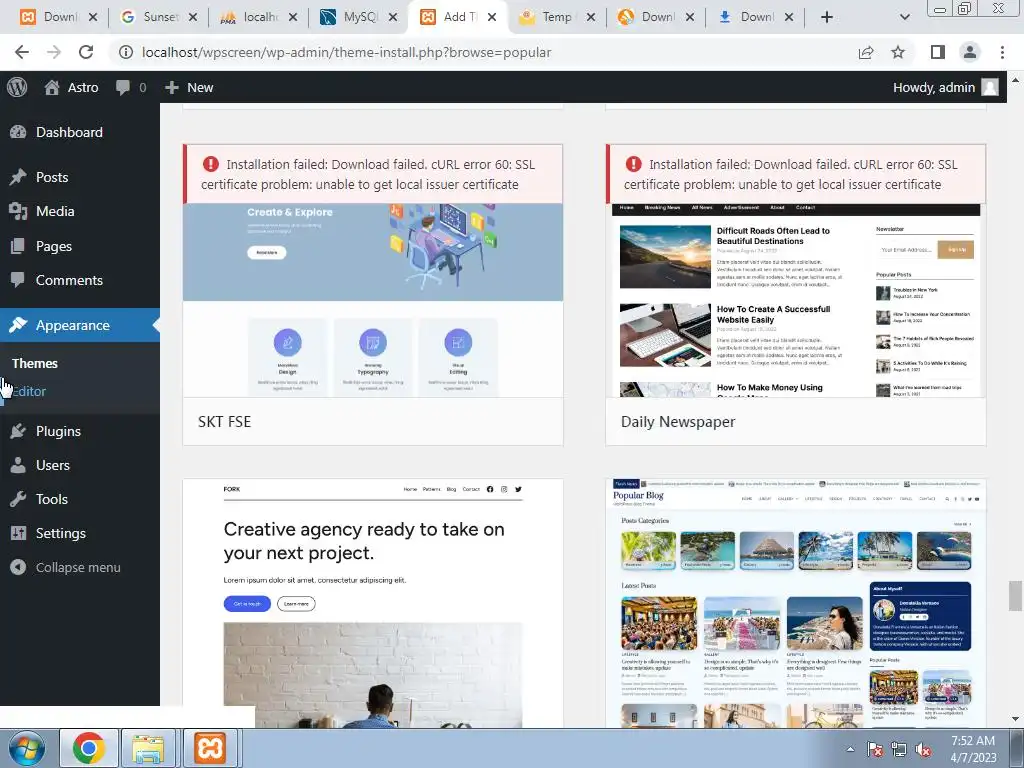This screenshot has height=768, width=1024.
Task: Reload the current page
Action: pyautogui.click(x=86, y=52)
